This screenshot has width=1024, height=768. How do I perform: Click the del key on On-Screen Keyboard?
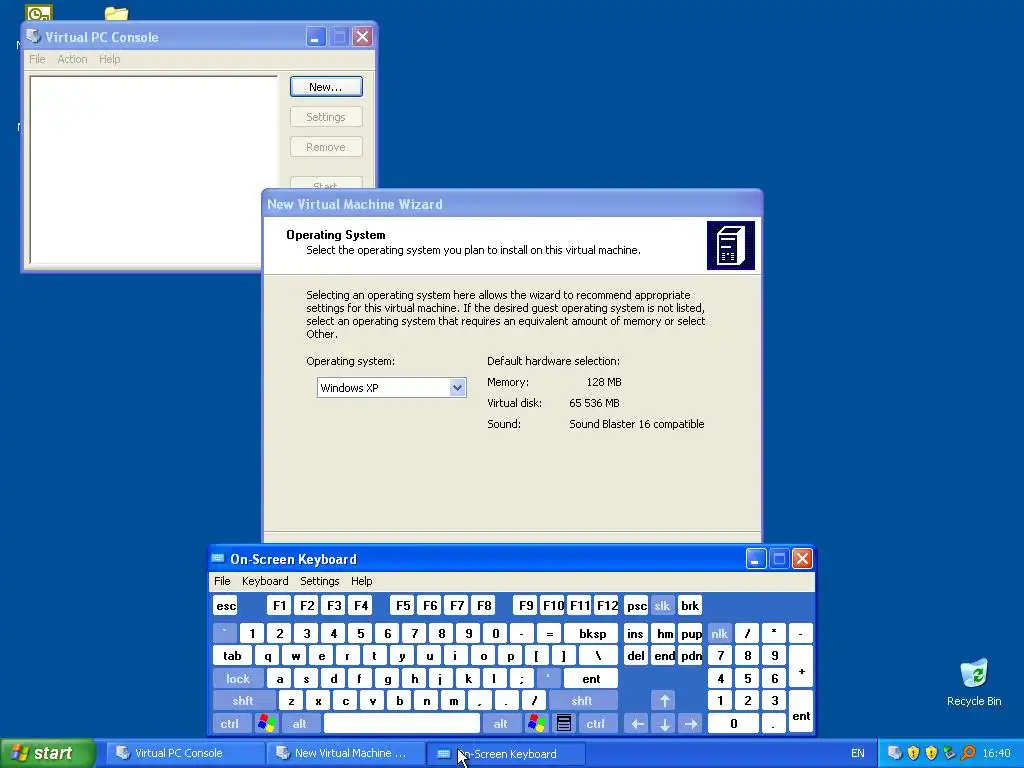pyautogui.click(x=636, y=656)
